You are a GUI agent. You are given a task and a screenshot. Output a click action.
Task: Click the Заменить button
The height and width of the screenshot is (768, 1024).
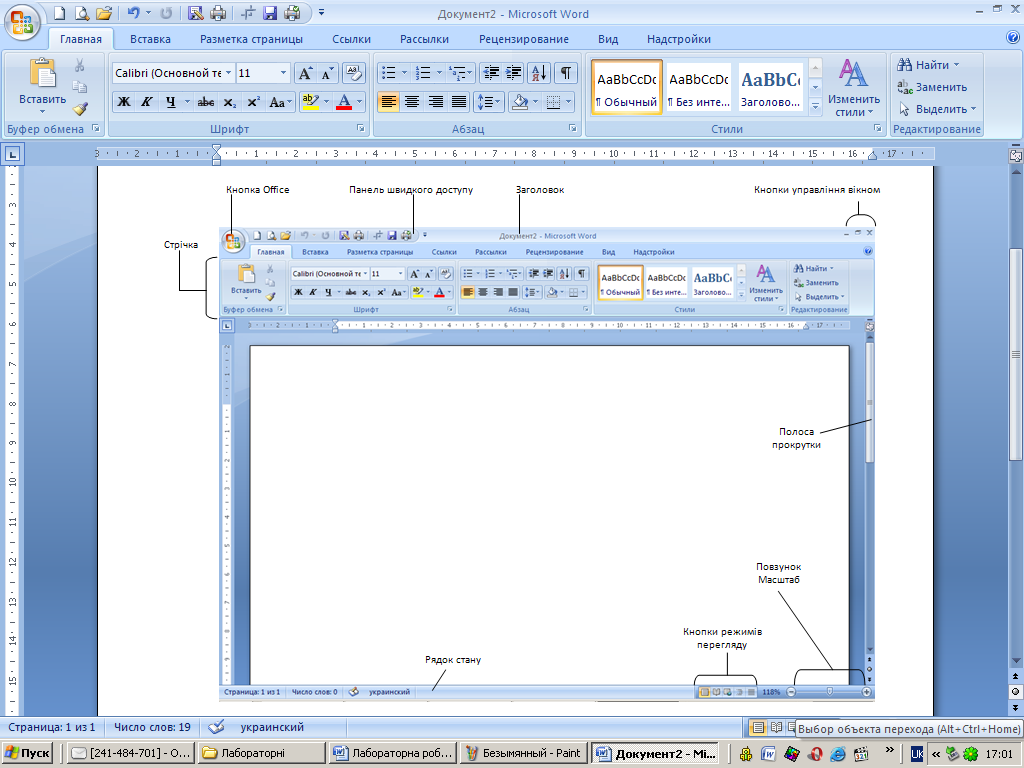pyautogui.click(x=932, y=87)
